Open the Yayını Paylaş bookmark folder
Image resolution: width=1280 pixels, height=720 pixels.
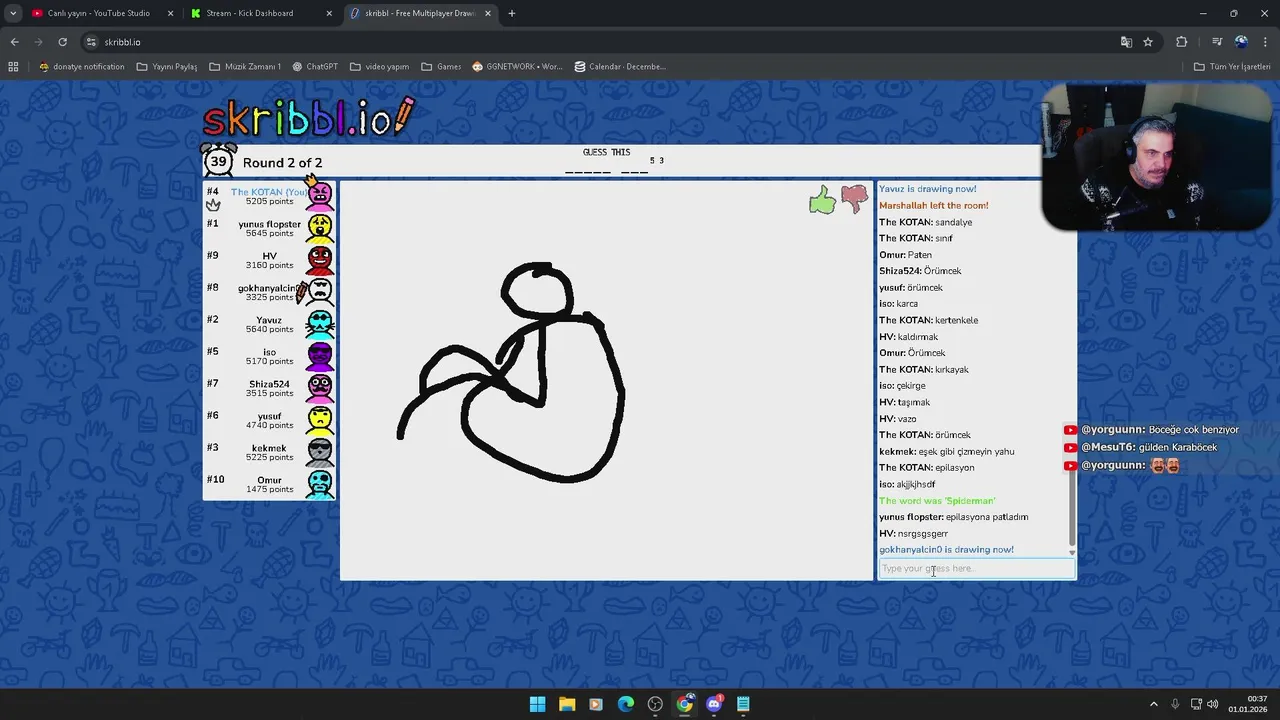click(167, 67)
